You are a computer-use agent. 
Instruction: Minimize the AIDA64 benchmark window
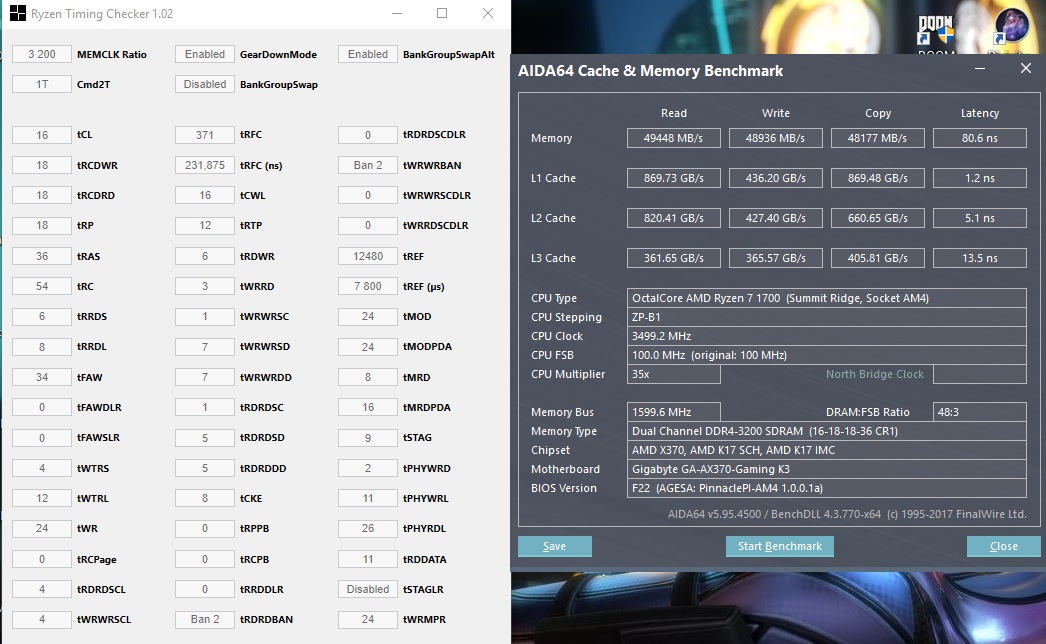point(979,69)
